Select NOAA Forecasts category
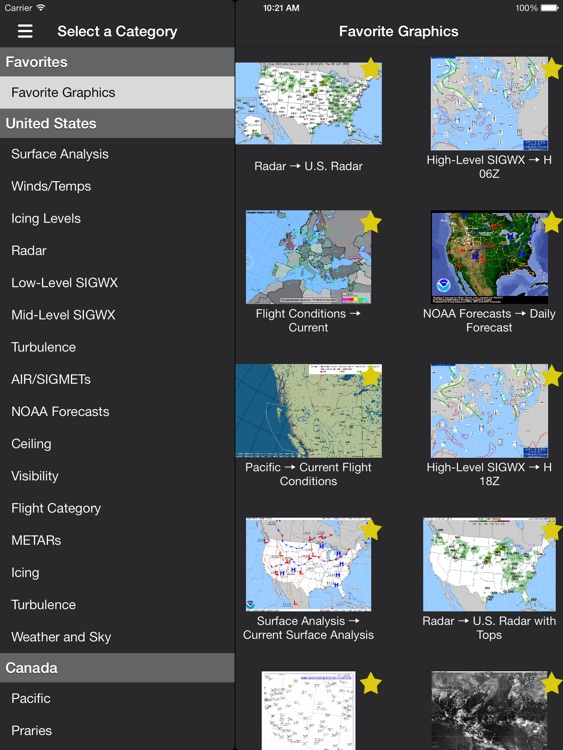Screen dimensions: 563x750 pos(117,411)
